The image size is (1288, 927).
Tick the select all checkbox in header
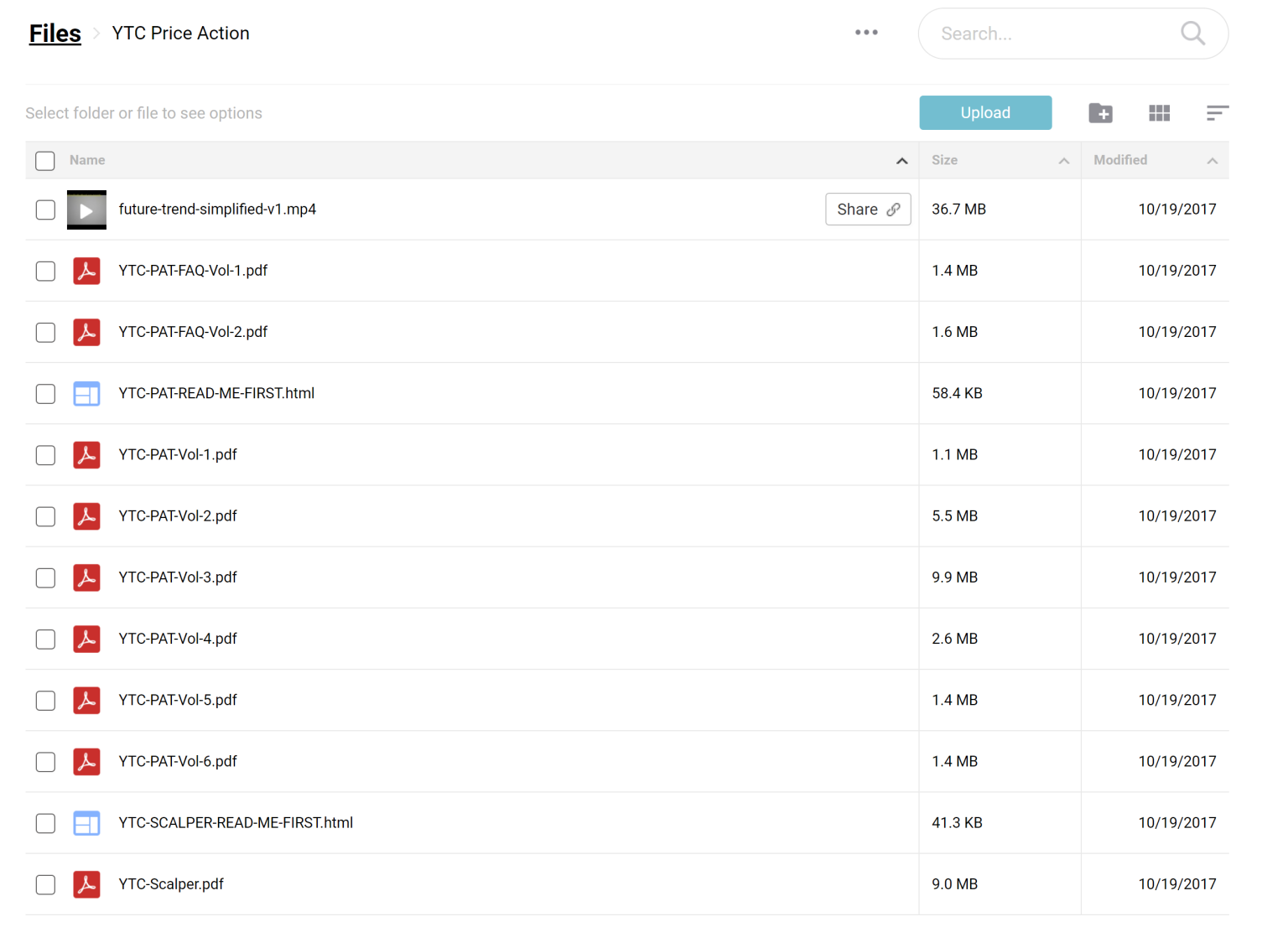(x=45, y=161)
